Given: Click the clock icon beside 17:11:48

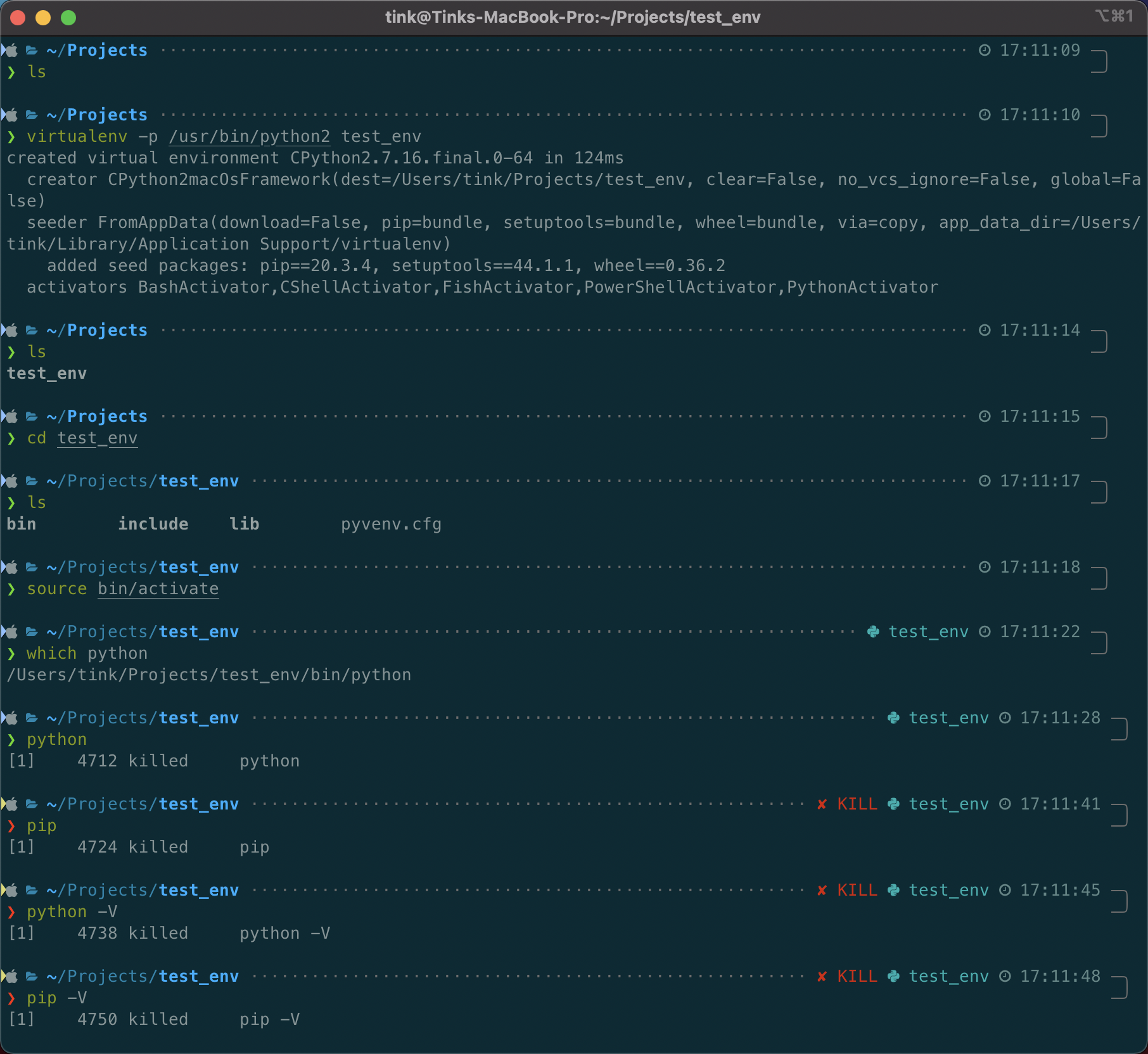Looking at the screenshot, I should point(1005,976).
